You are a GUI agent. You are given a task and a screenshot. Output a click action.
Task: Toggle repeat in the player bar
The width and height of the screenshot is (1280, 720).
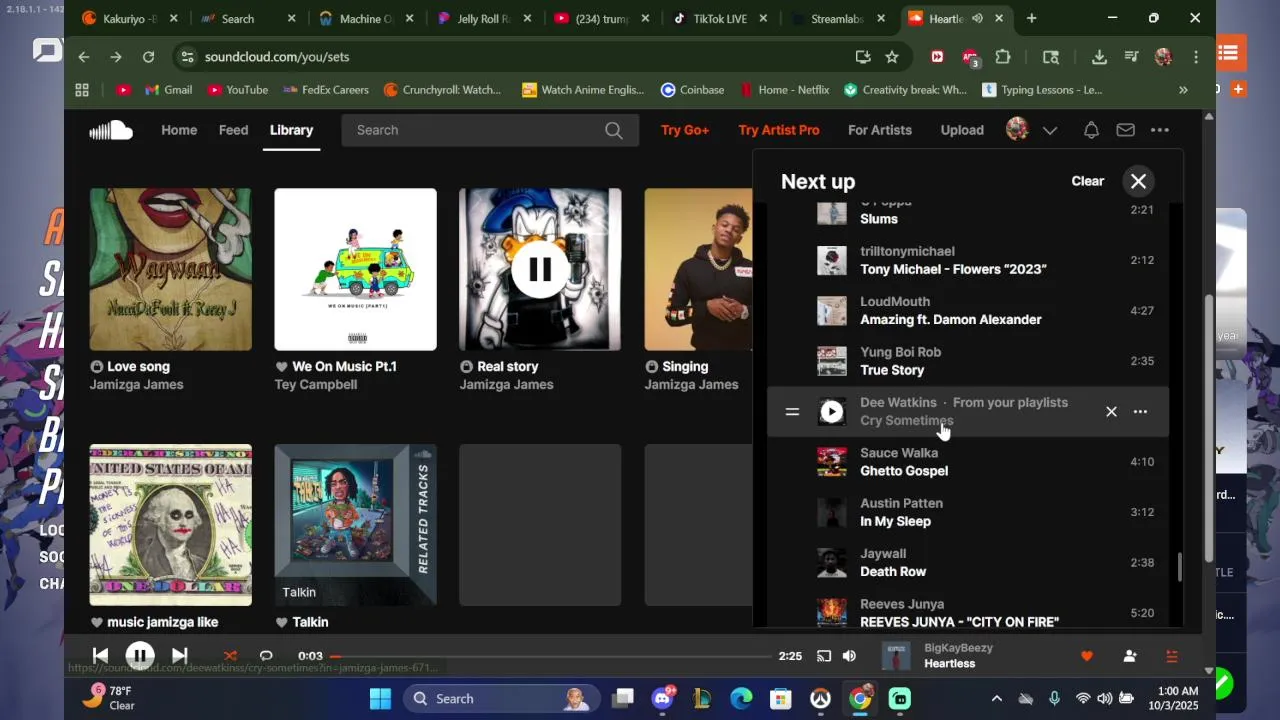point(266,656)
